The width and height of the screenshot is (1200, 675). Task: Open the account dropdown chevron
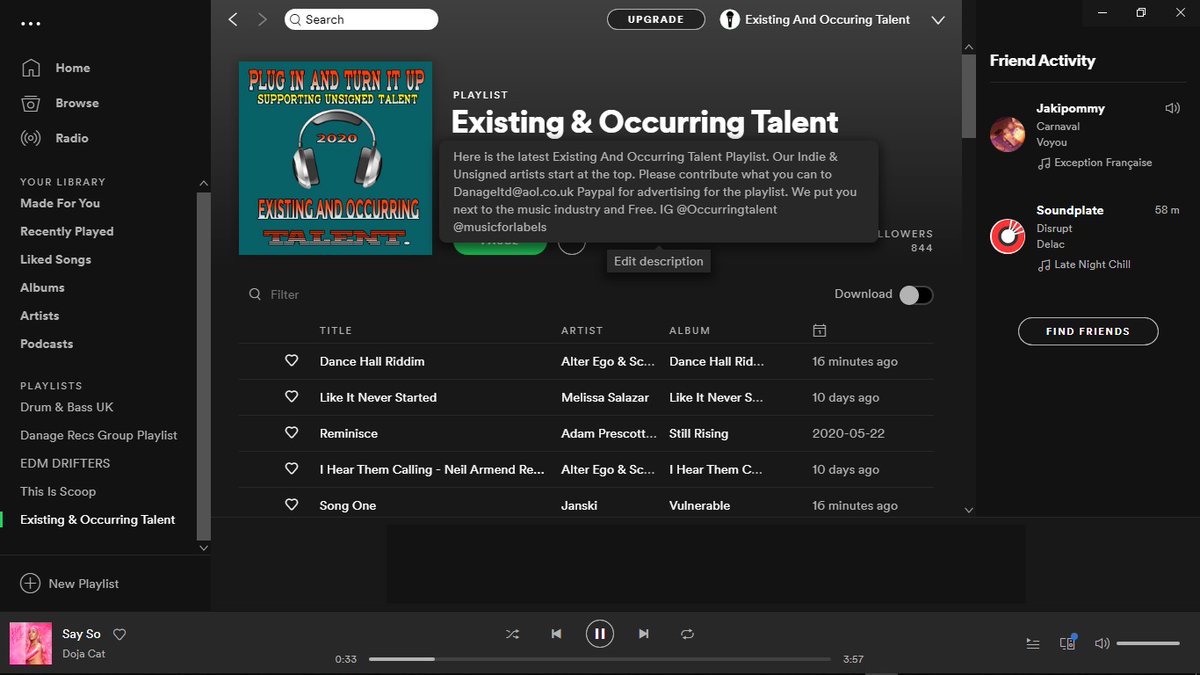937,20
